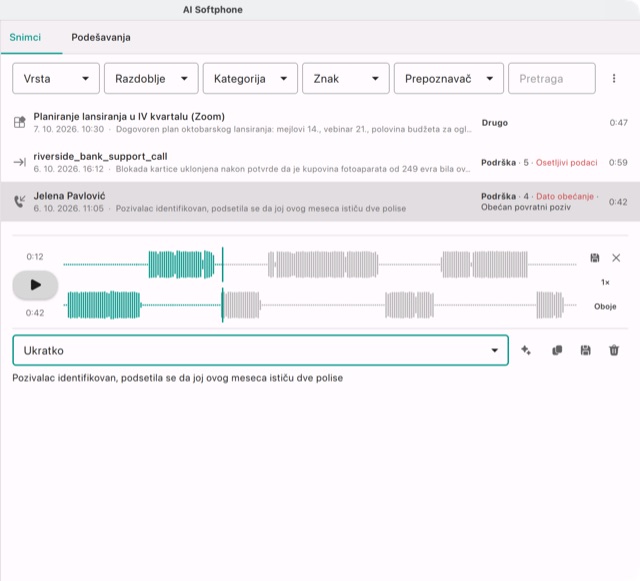
Task: Click the summary text Pozivalac identifikovan
Action: (178, 378)
